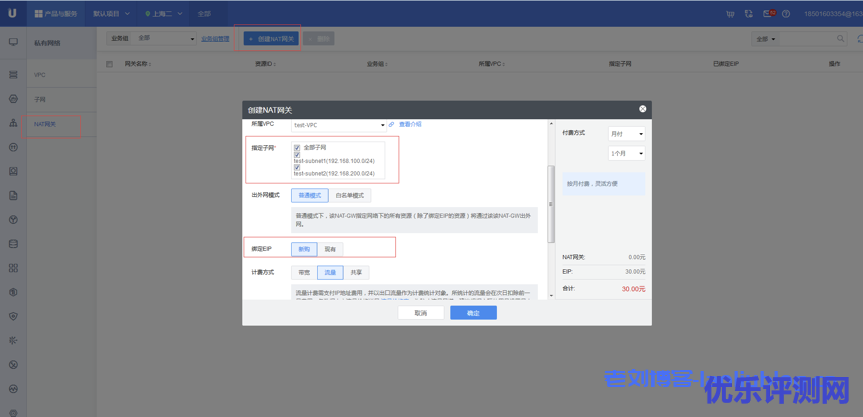Screen dimensions: 863x417
Task: Expand the 月付 payment dropdown
Action: 626,134
